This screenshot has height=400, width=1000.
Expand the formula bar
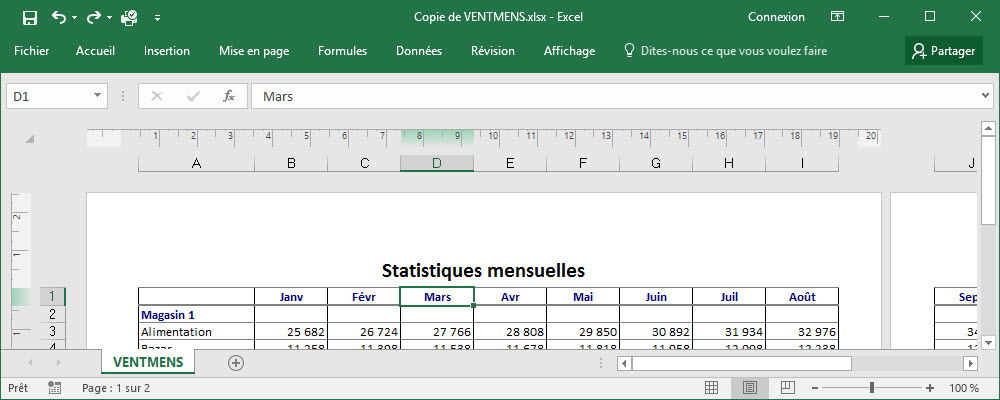coord(986,96)
